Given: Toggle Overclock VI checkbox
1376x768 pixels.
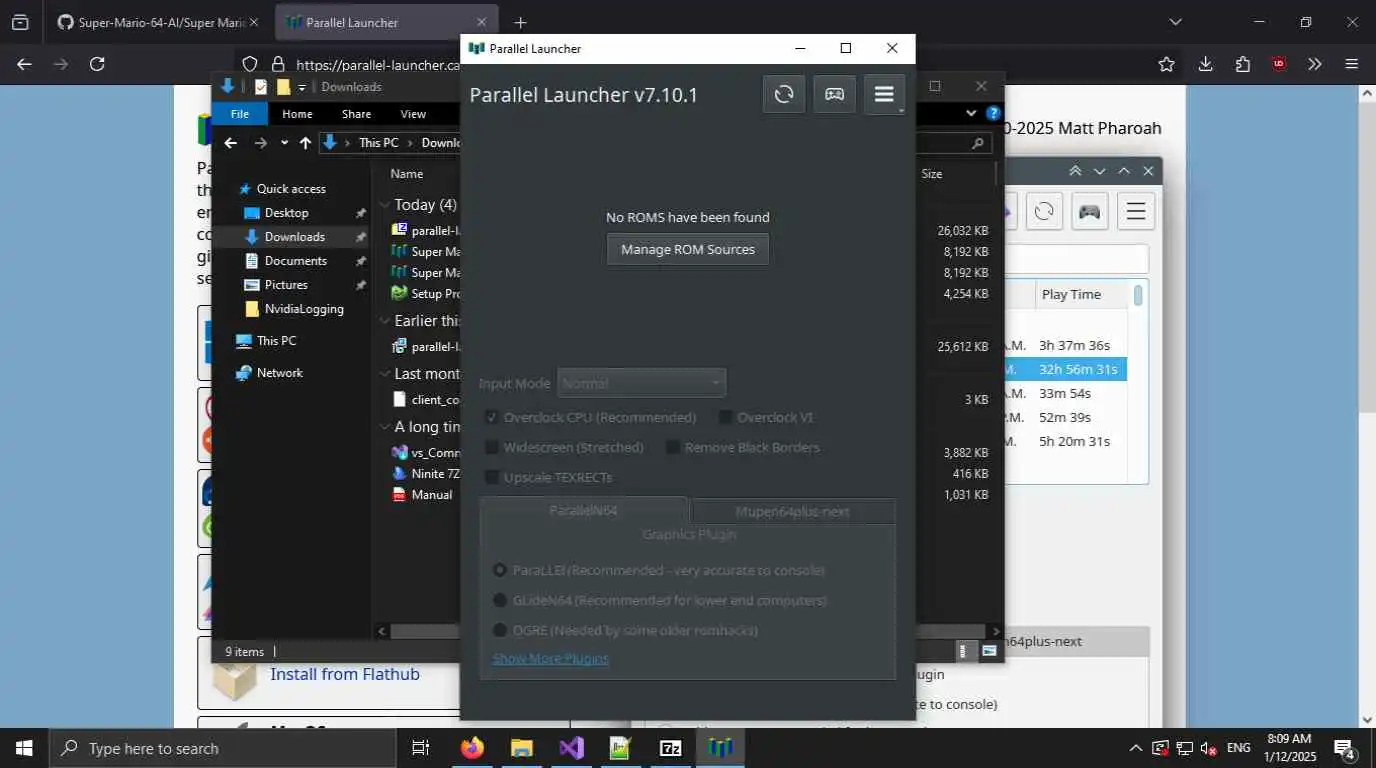Looking at the screenshot, I should [725, 417].
